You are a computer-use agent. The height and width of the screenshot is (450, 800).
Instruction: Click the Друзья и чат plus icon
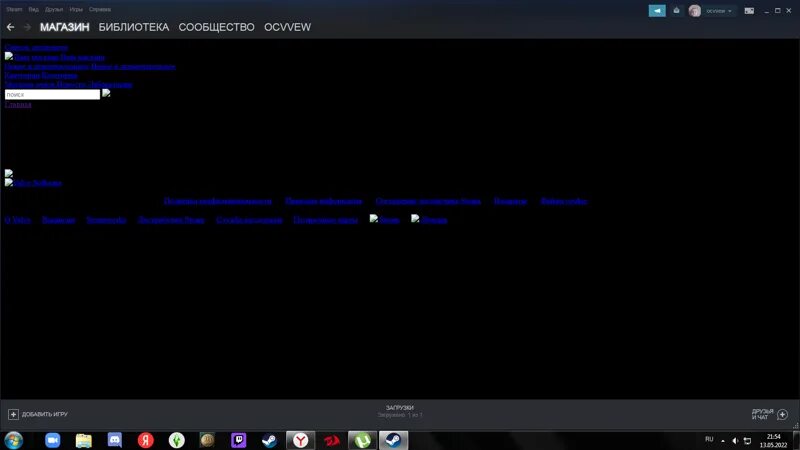pos(783,414)
